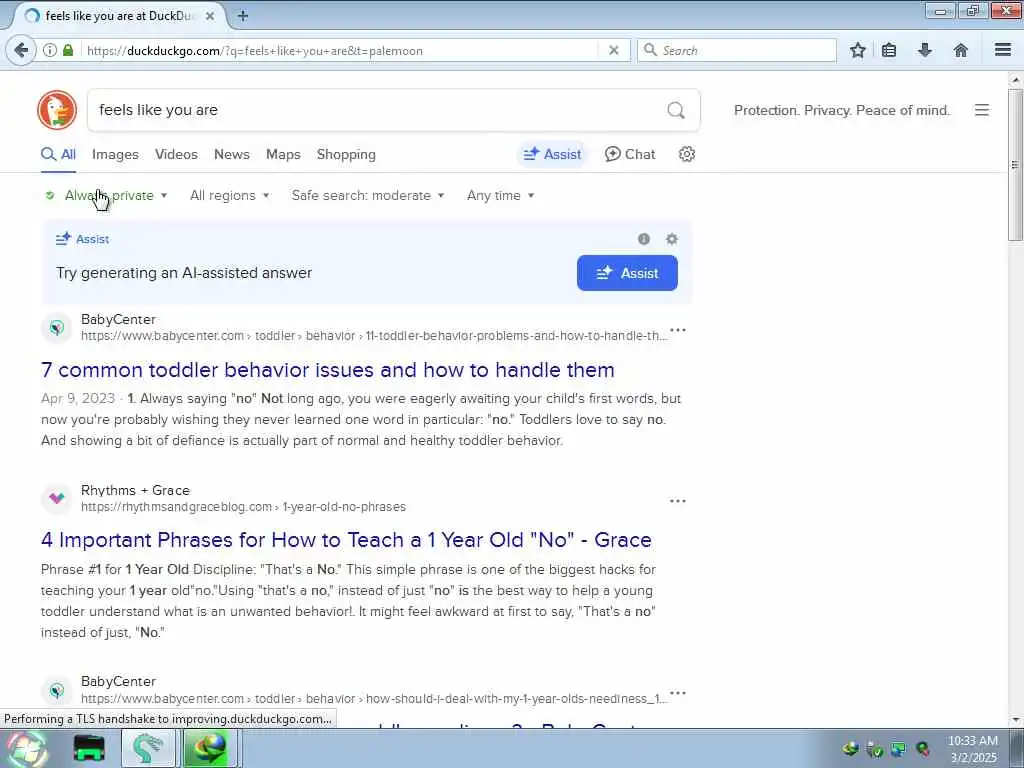Click the "Try generating an AI-assisted answer" text
The height and width of the screenshot is (768, 1024).
184,273
